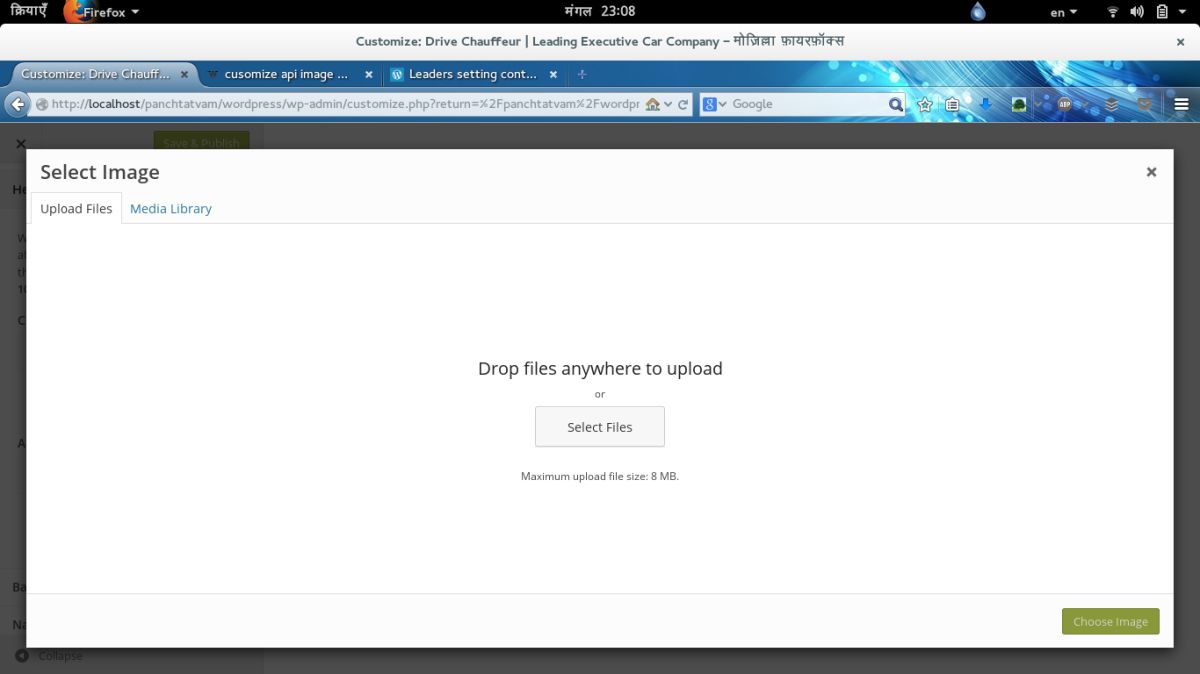Click the Adblock Plus ABP icon

click(1065, 104)
